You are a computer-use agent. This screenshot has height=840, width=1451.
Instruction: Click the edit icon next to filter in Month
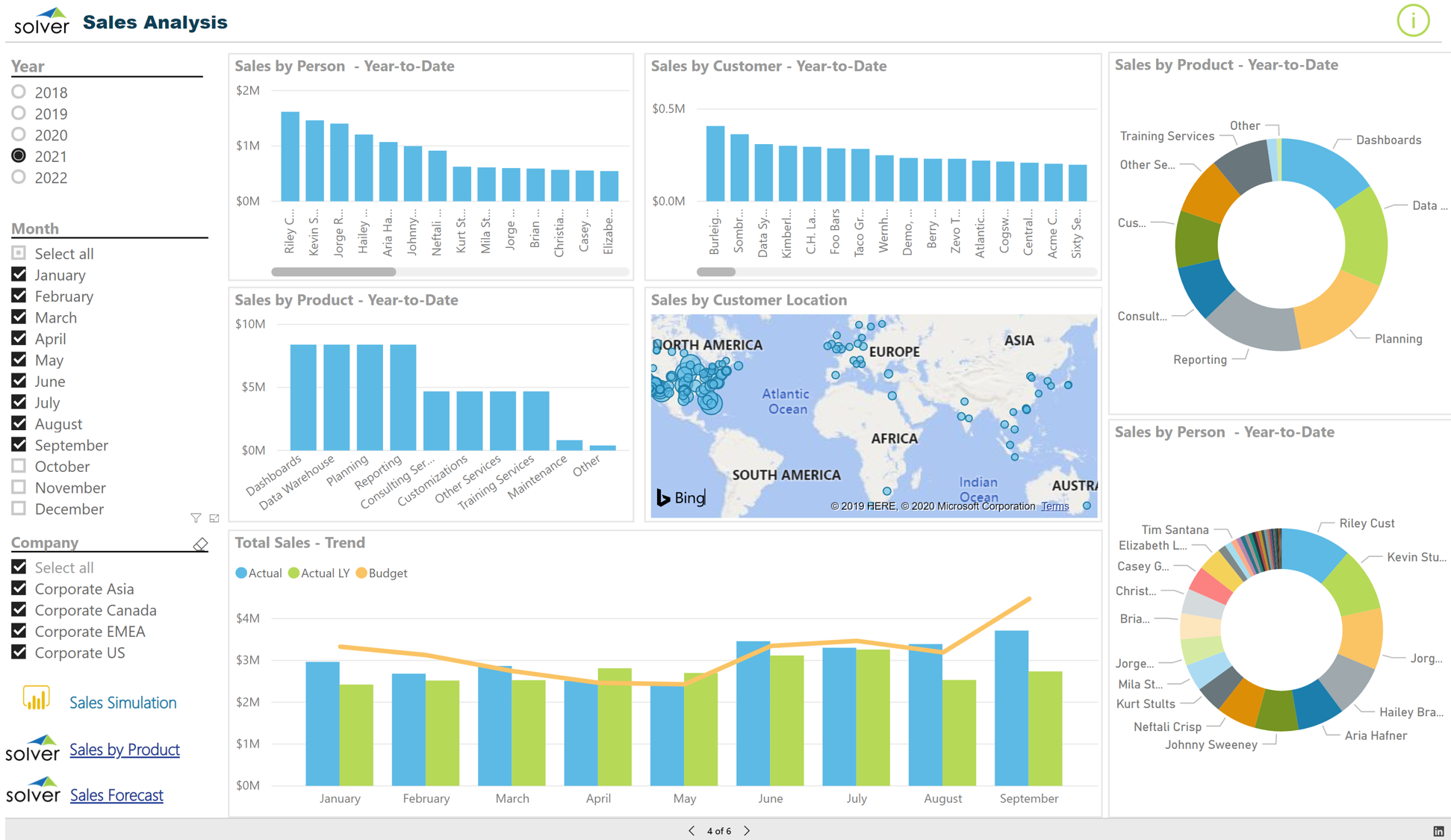pyautogui.click(x=214, y=518)
